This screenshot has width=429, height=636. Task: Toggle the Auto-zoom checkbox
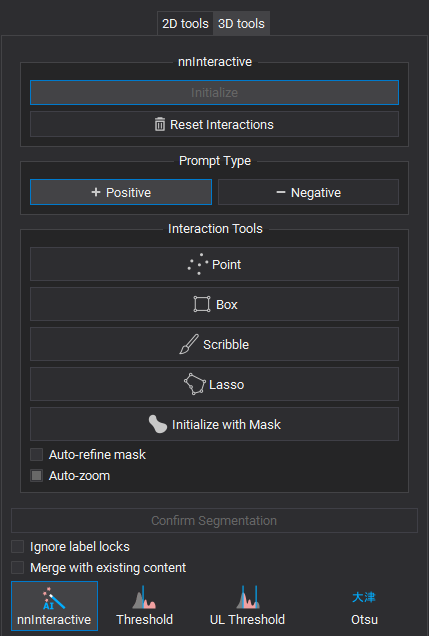click(36, 475)
